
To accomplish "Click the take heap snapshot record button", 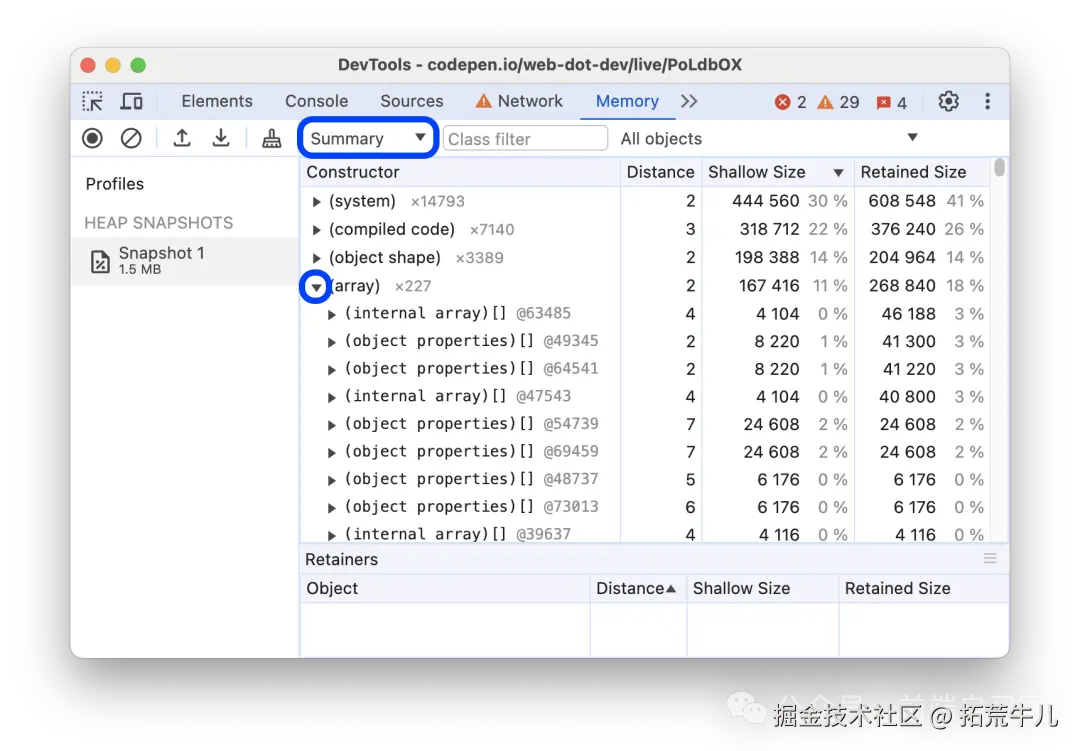I will [x=92, y=138].
